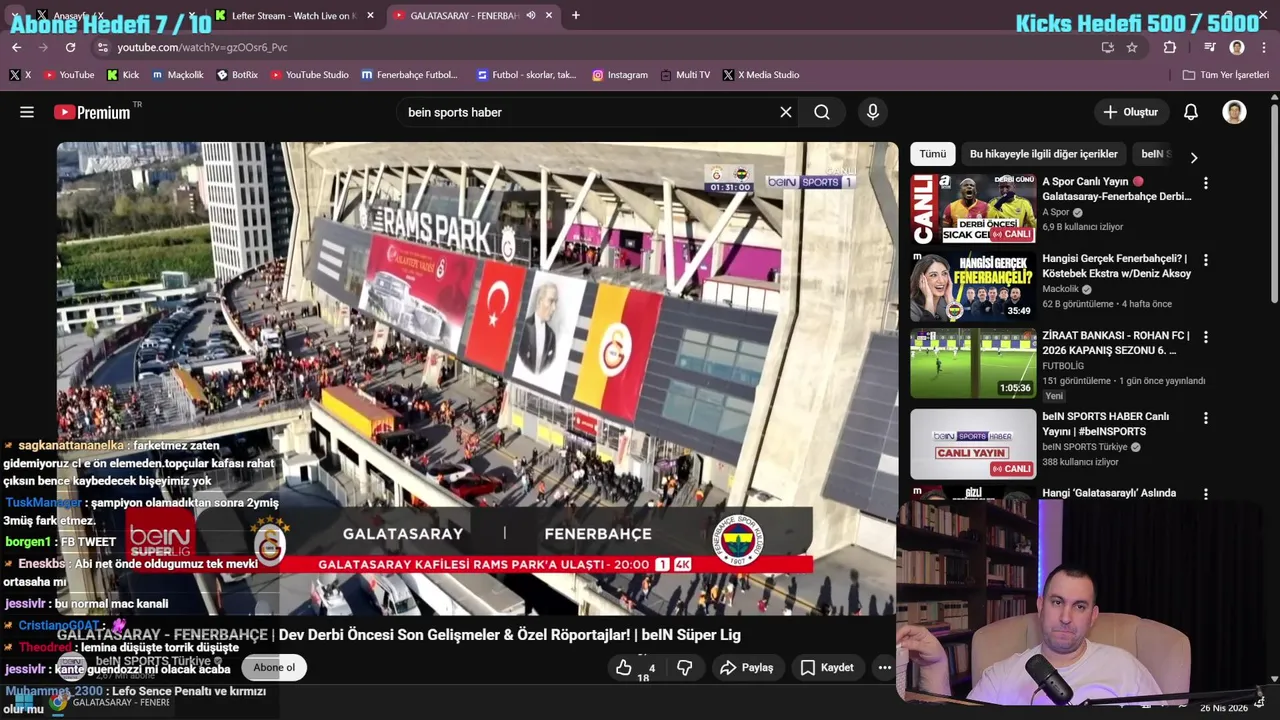Screen dimensions: 1280x720
Task: Open a new browser tab
Action: (x=575, y=15)
